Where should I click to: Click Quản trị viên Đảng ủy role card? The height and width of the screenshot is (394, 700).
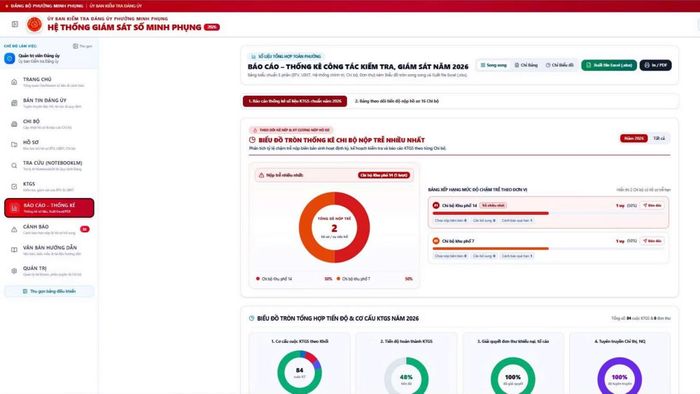49,58
